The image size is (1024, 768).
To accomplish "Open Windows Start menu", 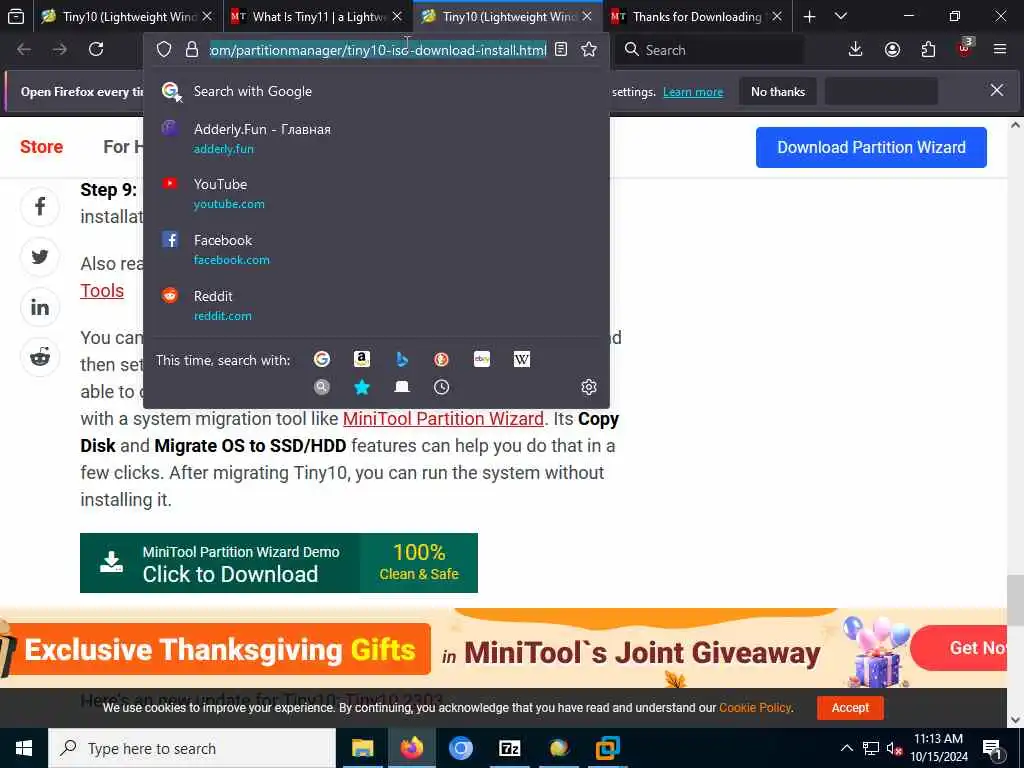I will click(24, 748).
